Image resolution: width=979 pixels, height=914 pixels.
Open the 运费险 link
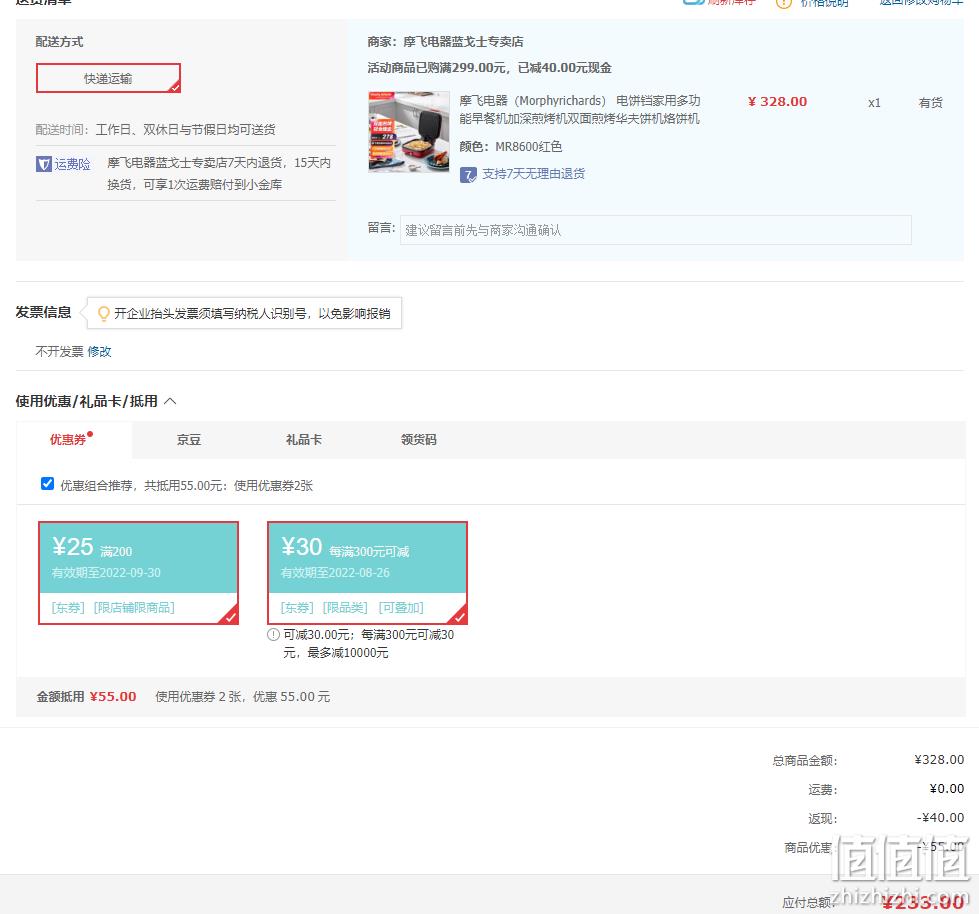click(72, 164)
